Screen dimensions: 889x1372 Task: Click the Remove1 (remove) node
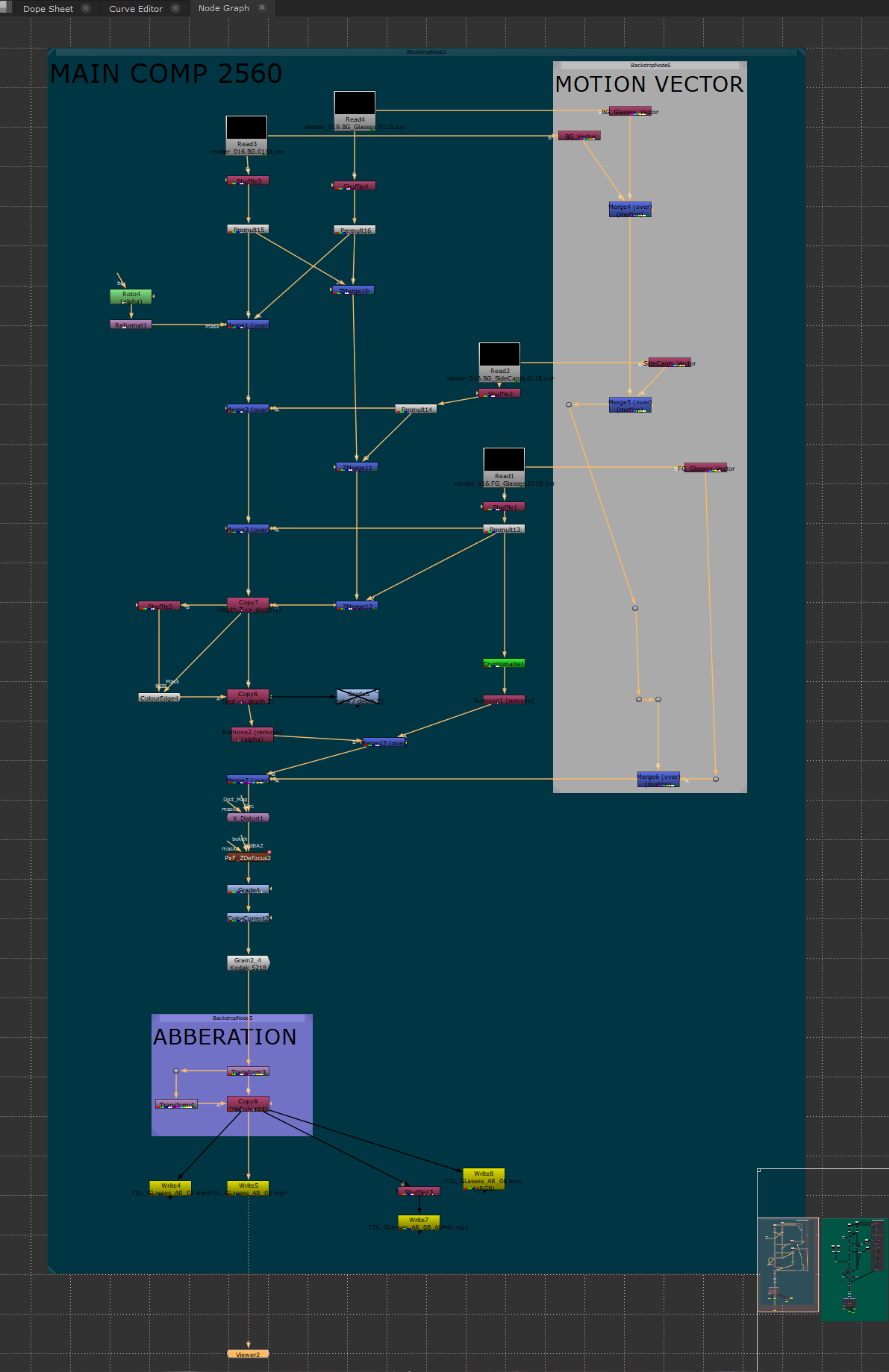click(x=504, y=701)
